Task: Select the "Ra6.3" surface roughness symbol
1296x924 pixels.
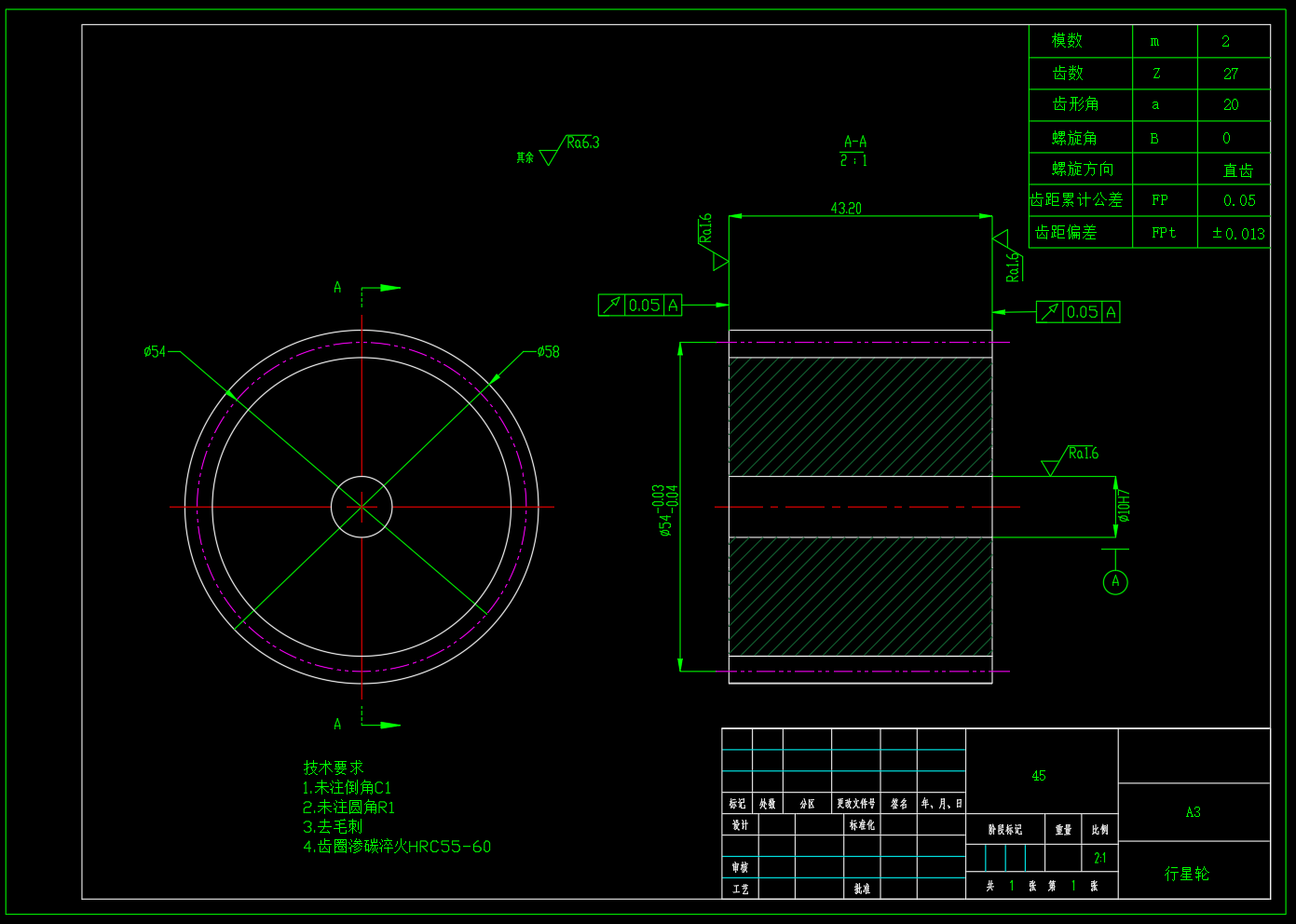Action: point(571,148)
